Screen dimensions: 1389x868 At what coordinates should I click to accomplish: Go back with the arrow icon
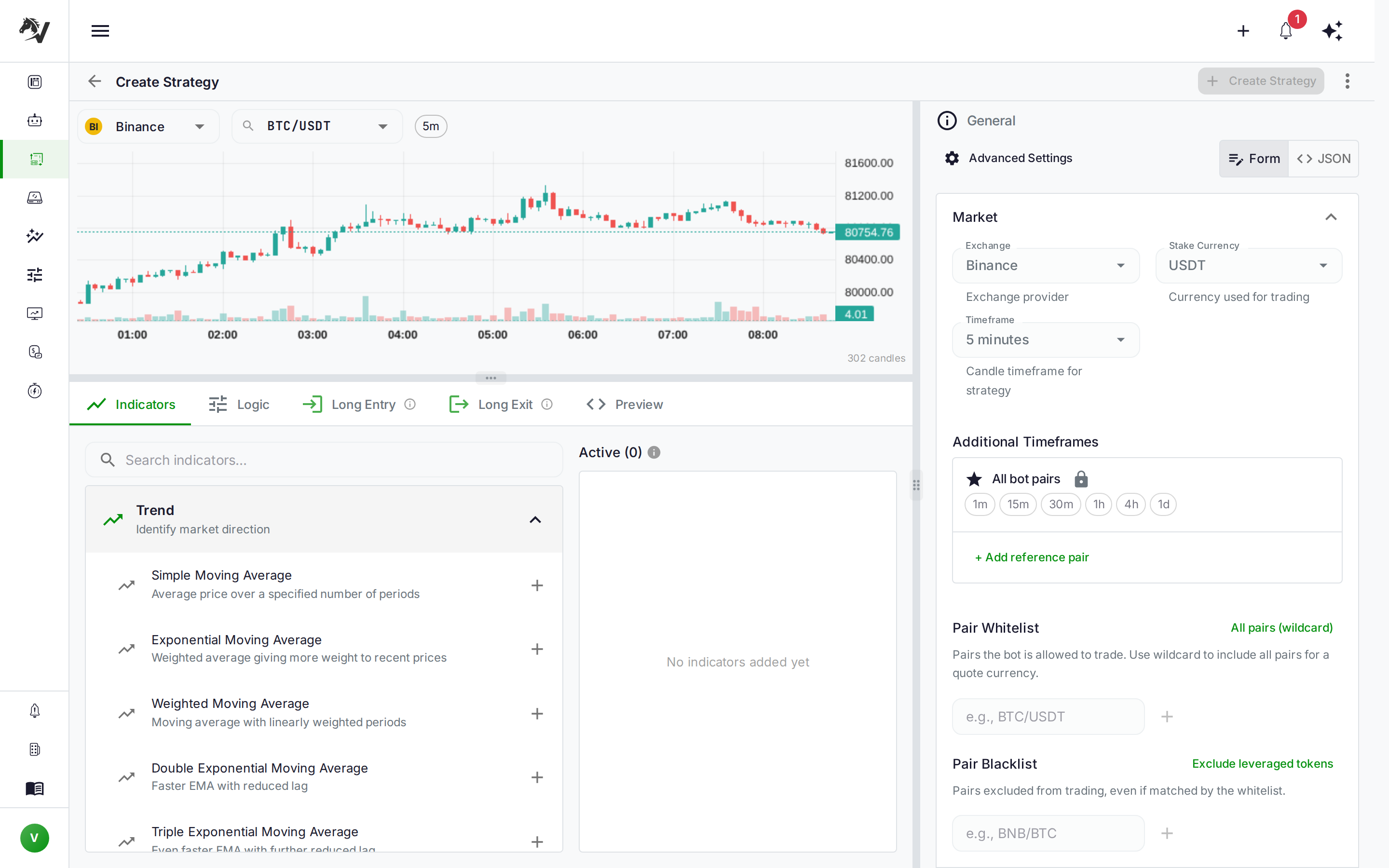pos(95,81)
